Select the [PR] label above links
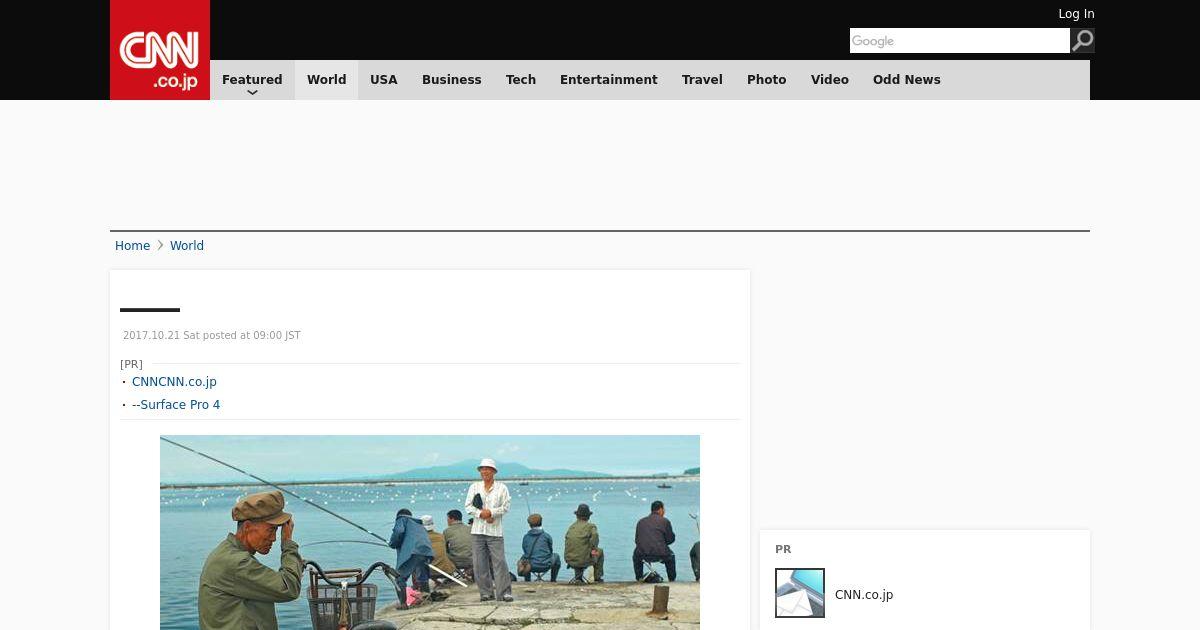This screenshot has height=630, width=1200. [x=131, y=364]
